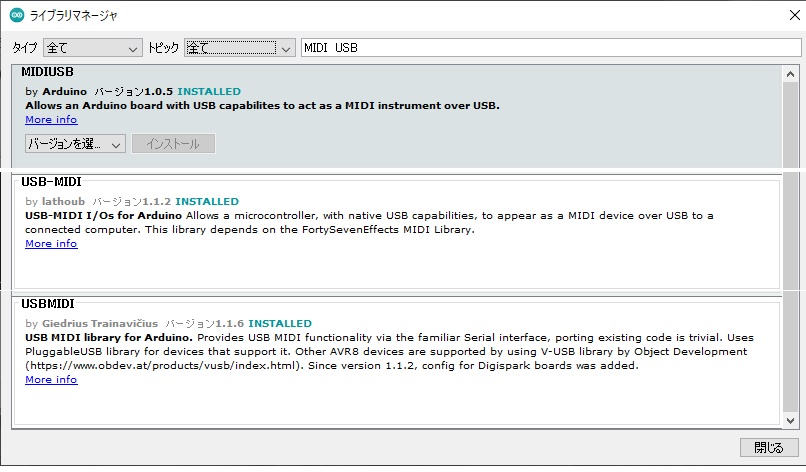The height and width of the screenshot is (472, 806).
Task: Click INSTALLED label of USBMIDI version 1.1.6
Action: click(x=280, y=323)
